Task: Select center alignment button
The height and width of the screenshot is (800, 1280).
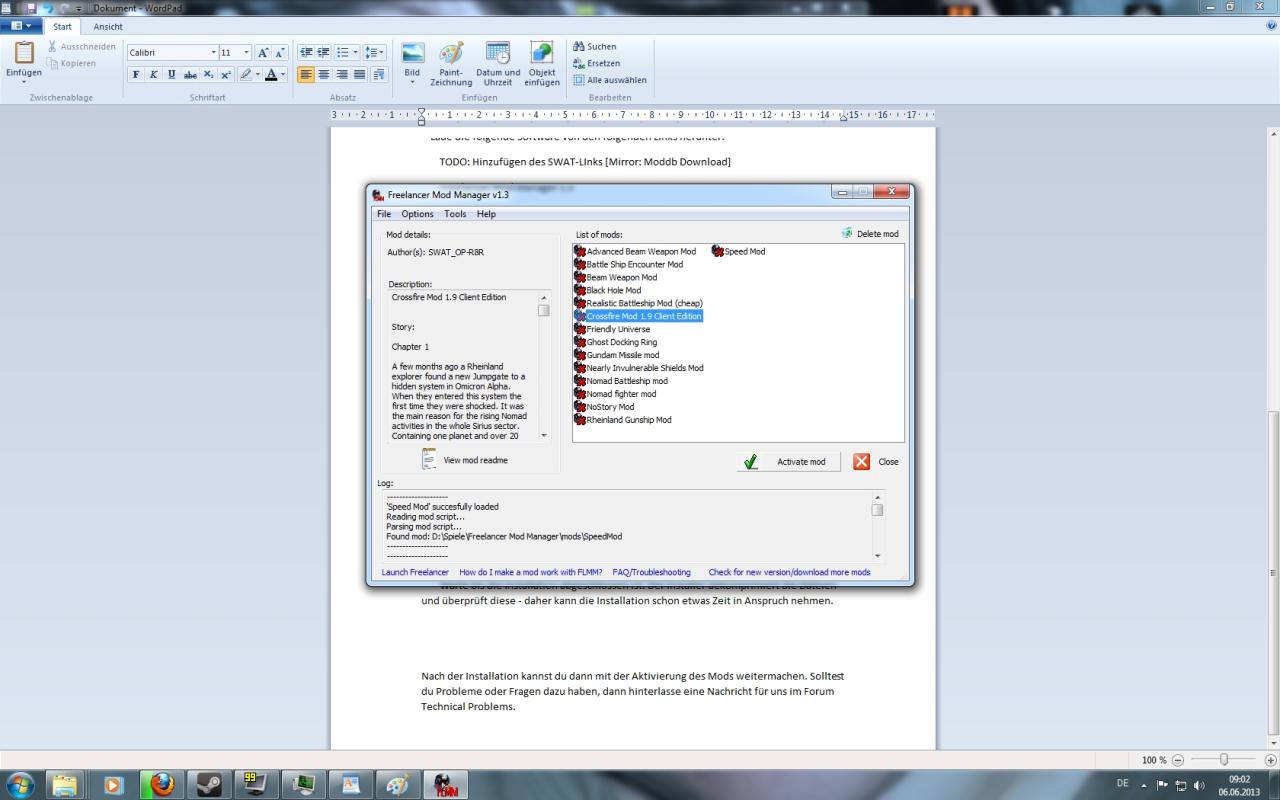Action: [324, 74]
